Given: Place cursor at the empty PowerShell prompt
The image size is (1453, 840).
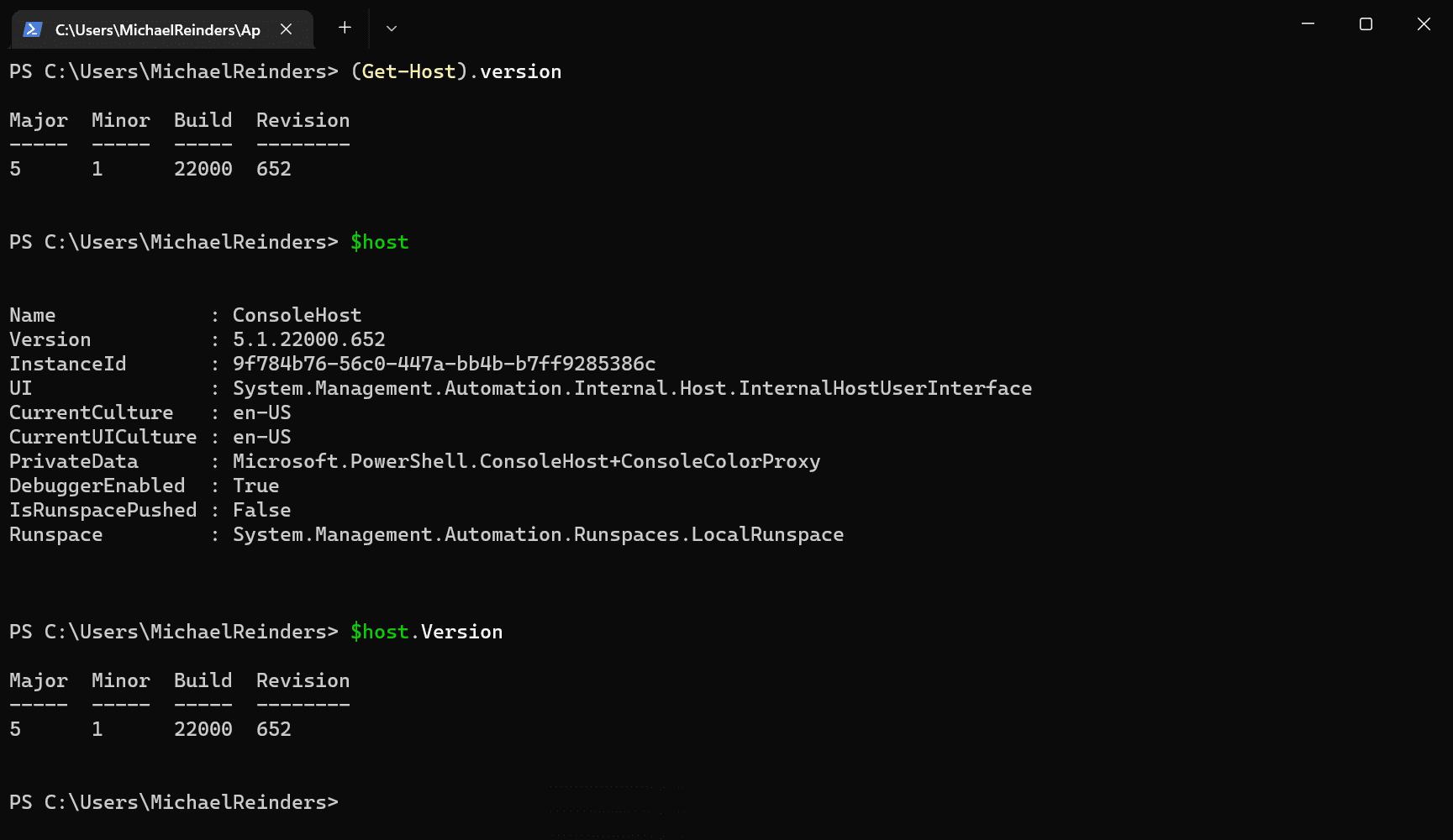Looking at the screenshot, I should pos(353,802).
